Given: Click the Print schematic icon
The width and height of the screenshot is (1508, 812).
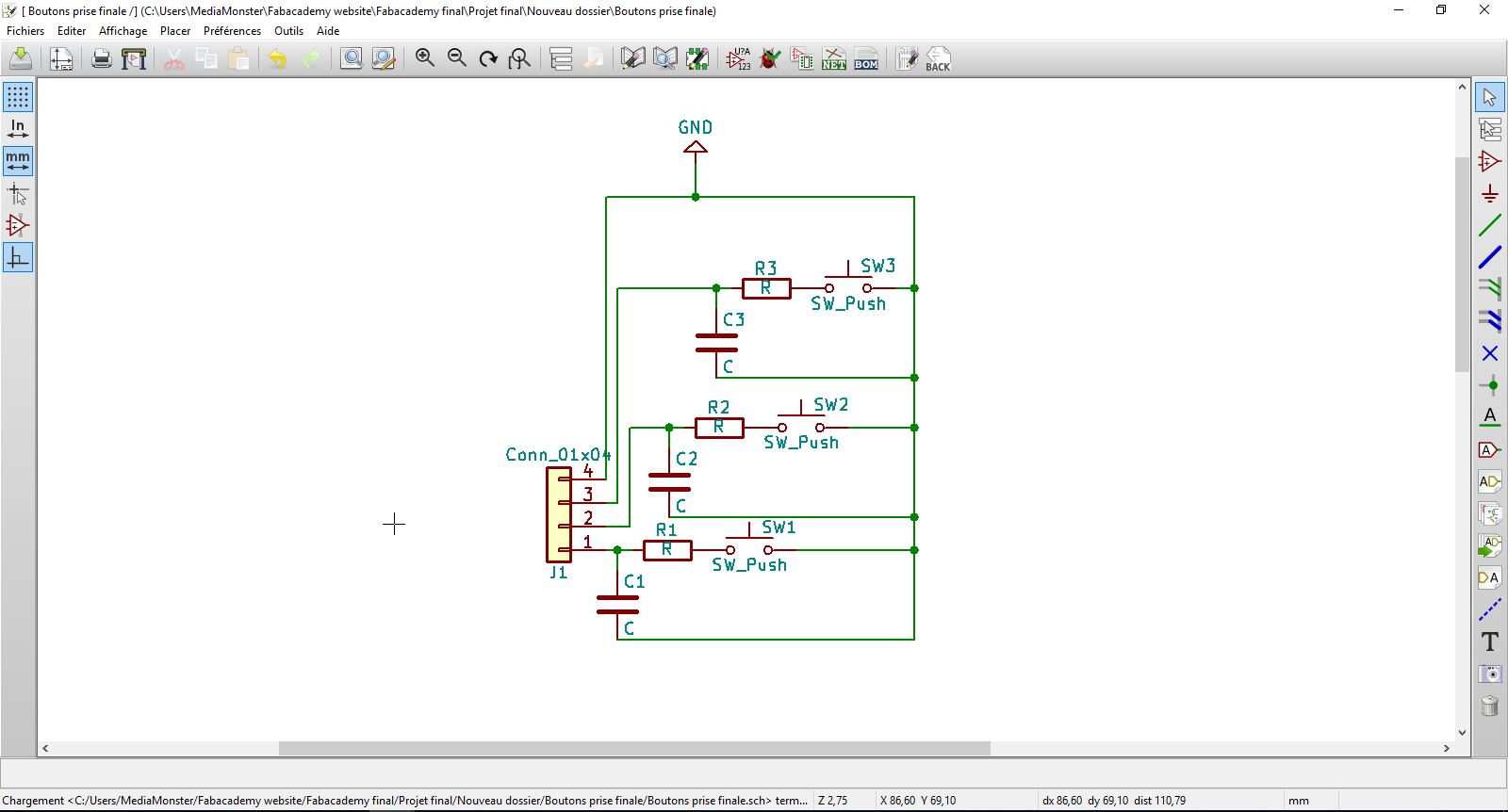Looking at the screenshot, I should pos(102,59).
